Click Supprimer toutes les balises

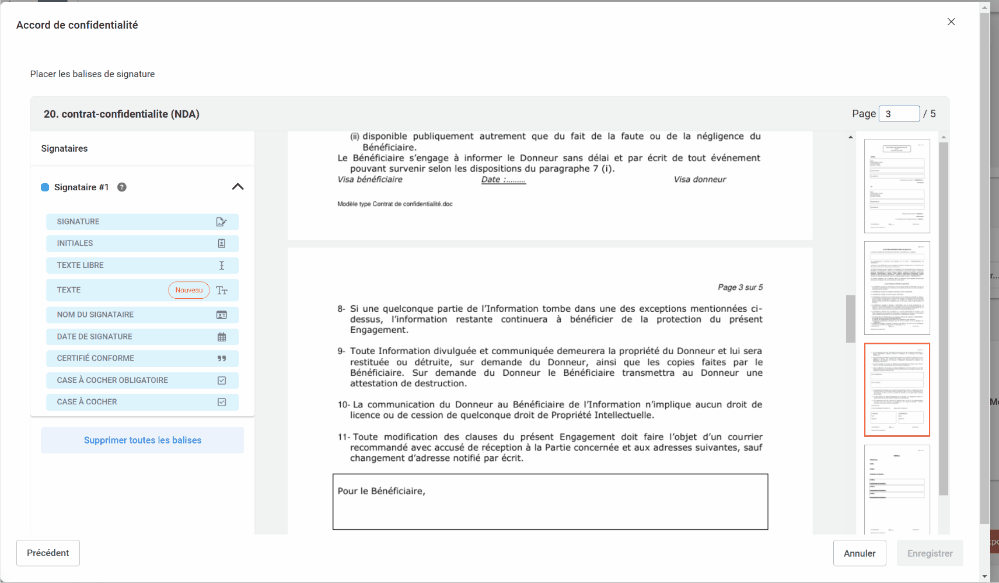142,440
